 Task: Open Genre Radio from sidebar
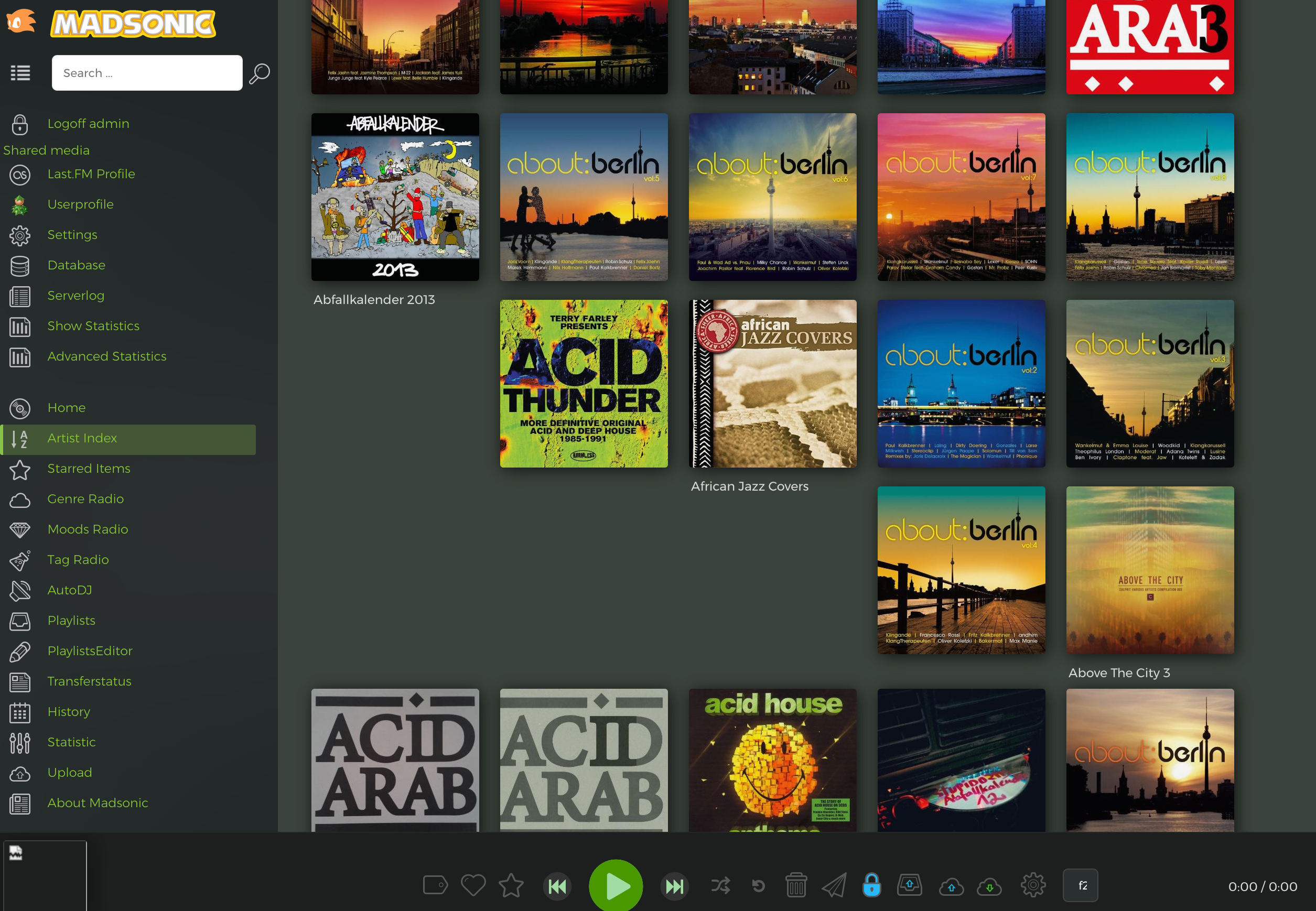85,499
